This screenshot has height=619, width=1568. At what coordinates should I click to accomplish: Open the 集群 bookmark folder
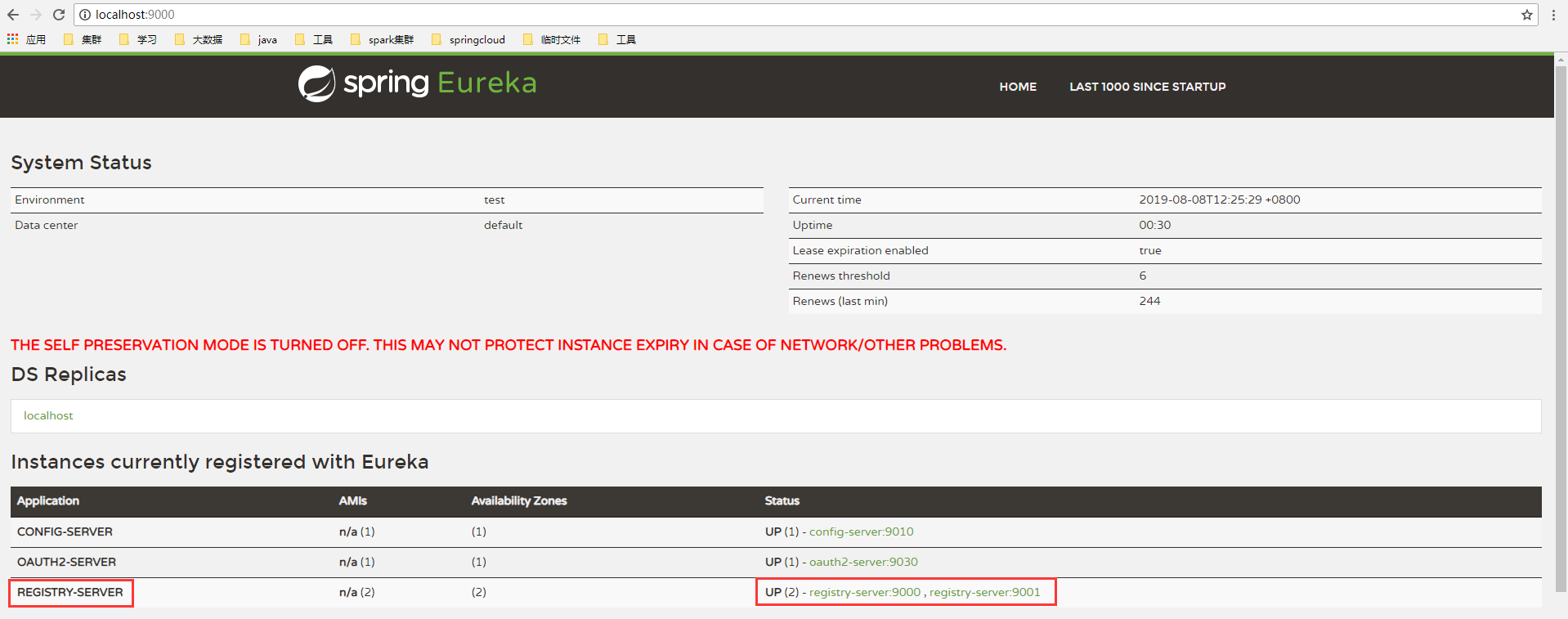83,39
